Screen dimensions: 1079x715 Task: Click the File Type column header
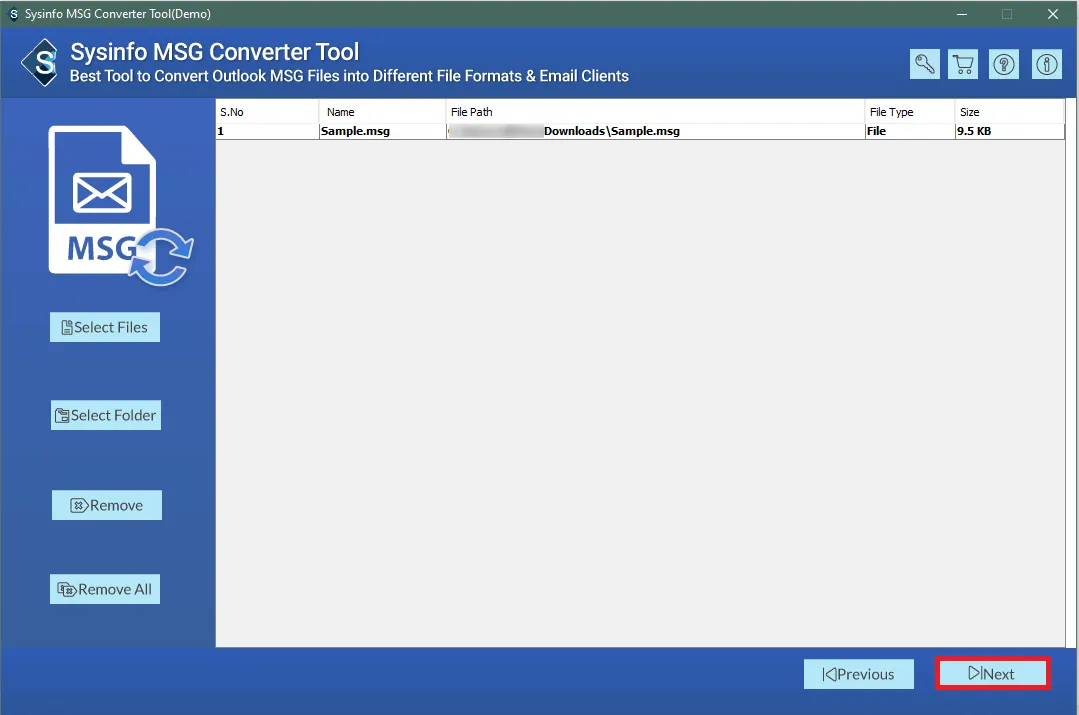(908, 112)
